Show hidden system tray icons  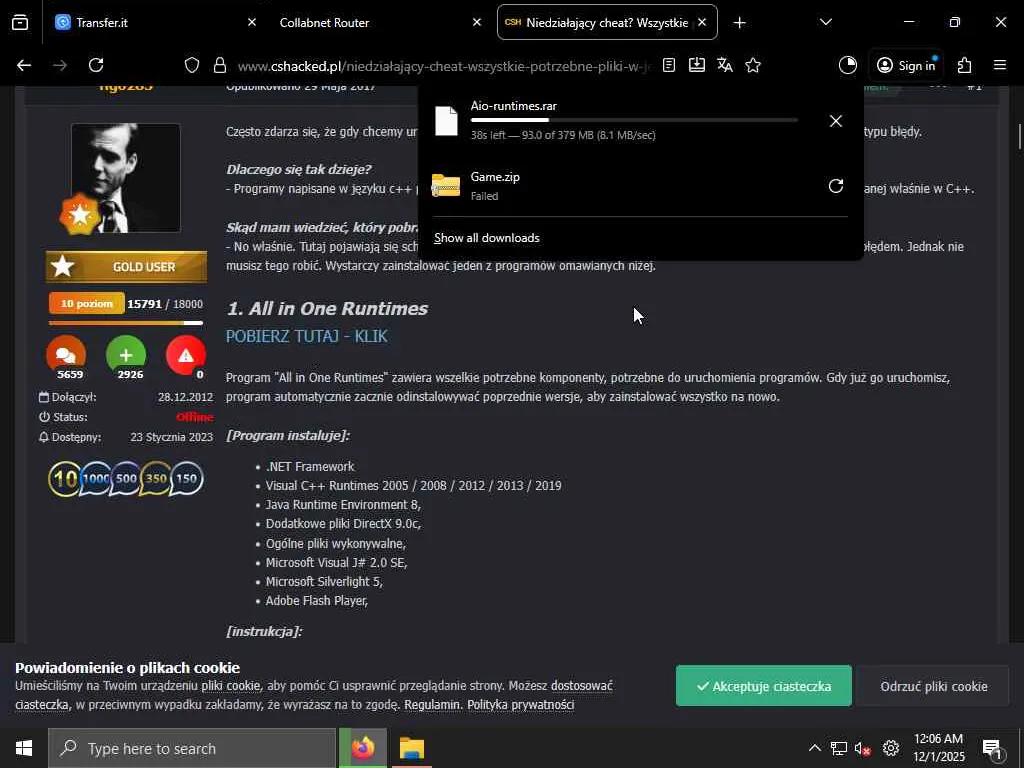pos(814,748)
